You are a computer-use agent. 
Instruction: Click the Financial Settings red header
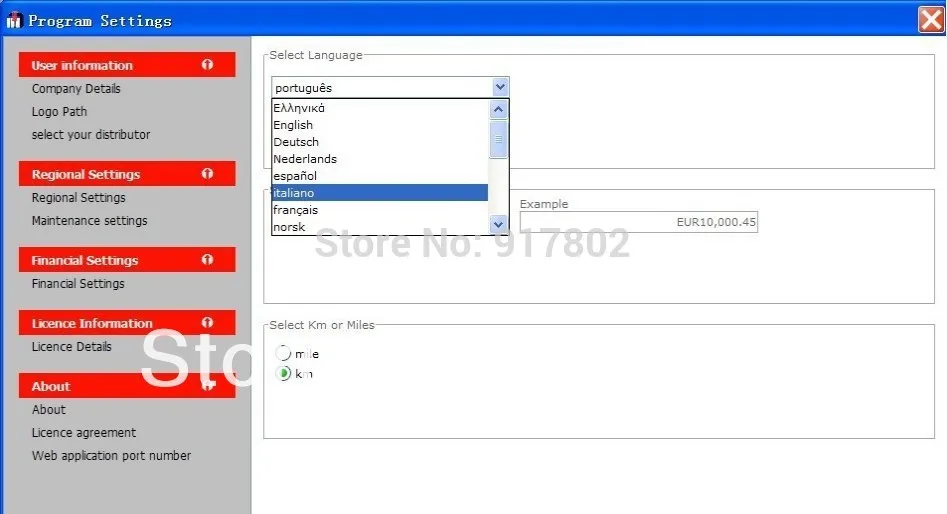(x=127, y=260)
